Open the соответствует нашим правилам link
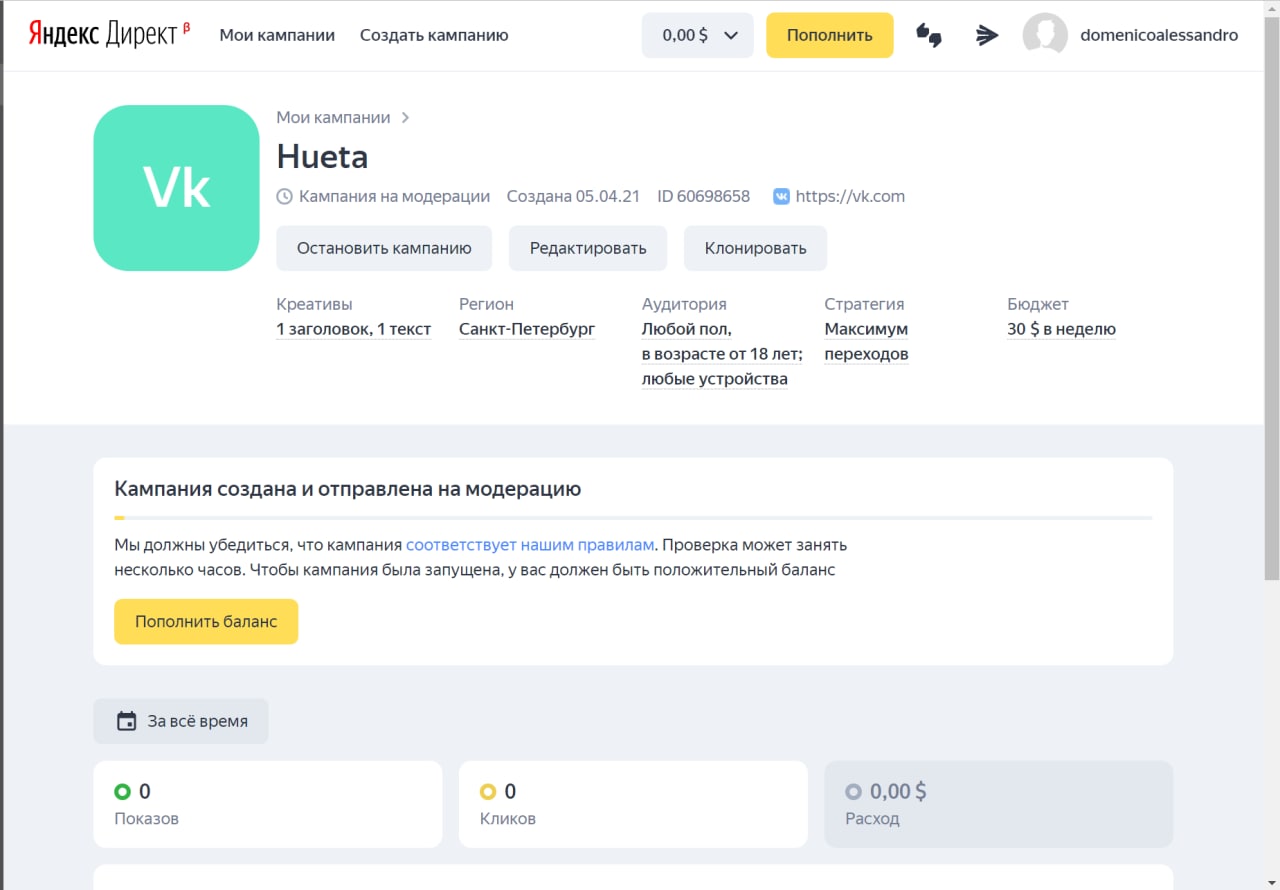Screen dimensions: 1280x890 530,545
